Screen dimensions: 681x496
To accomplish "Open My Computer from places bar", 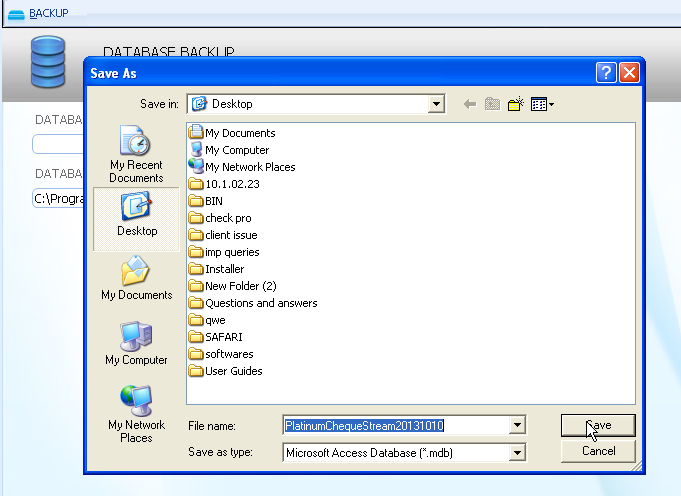I will click(x=136, y=344).
